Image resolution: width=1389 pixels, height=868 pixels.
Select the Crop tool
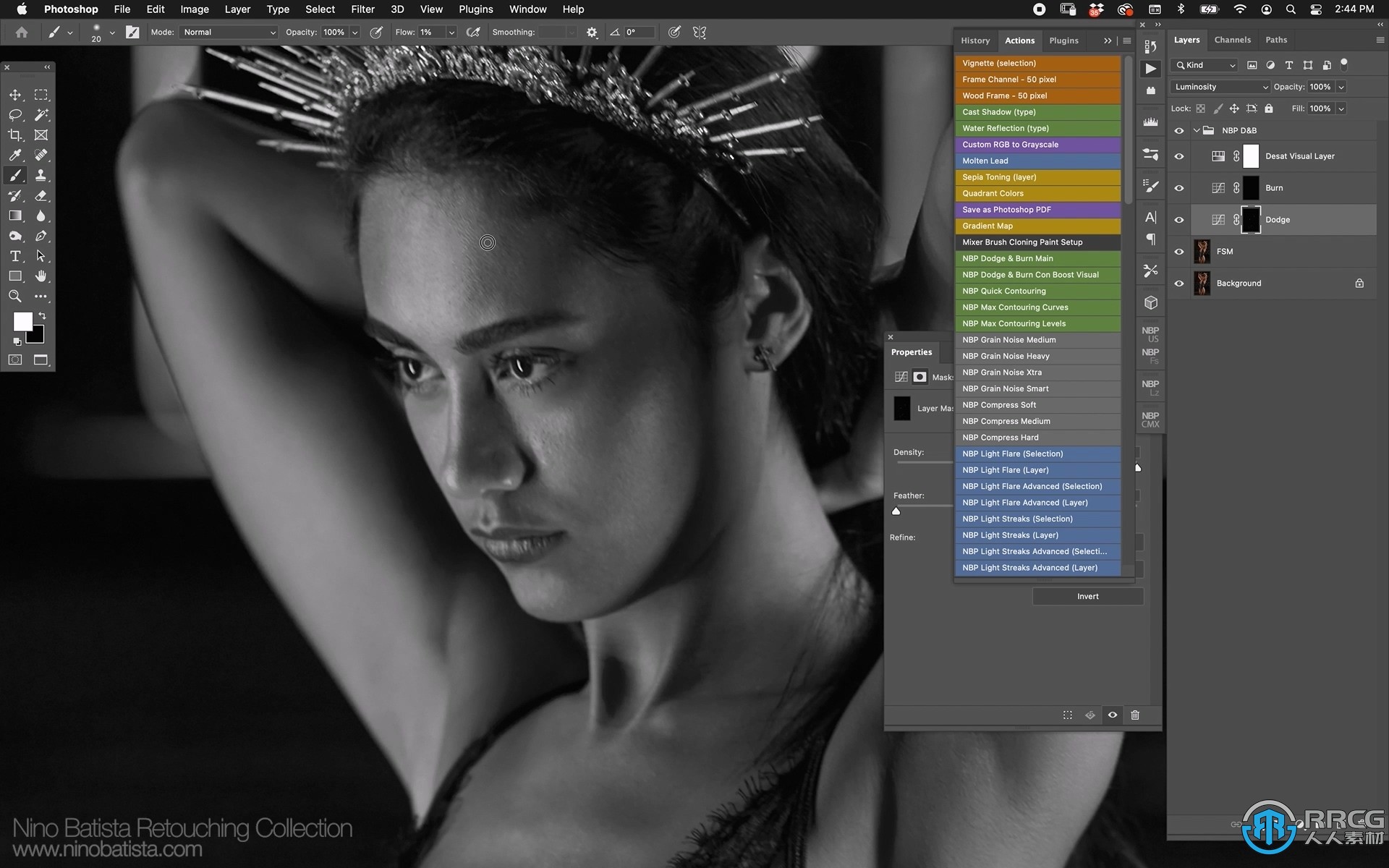(14, 135)
